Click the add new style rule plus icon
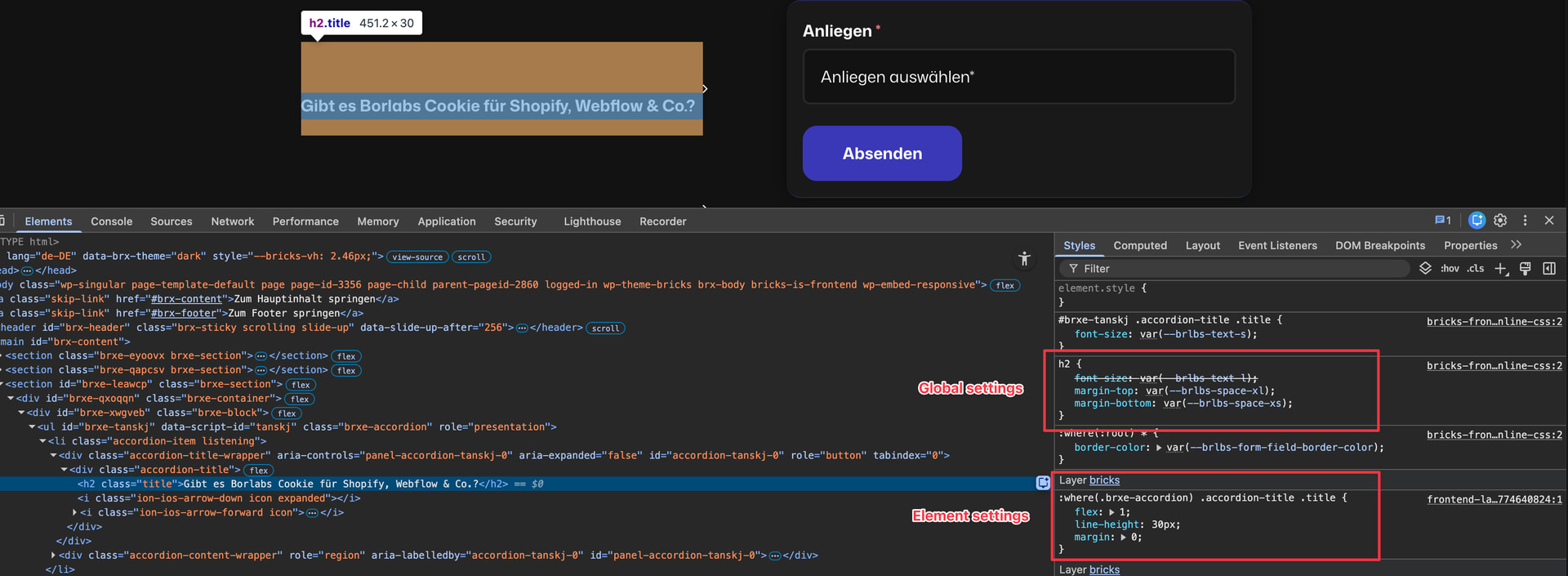The width and height of the screenshot is (1568, 576). (x=1500, y=269)
